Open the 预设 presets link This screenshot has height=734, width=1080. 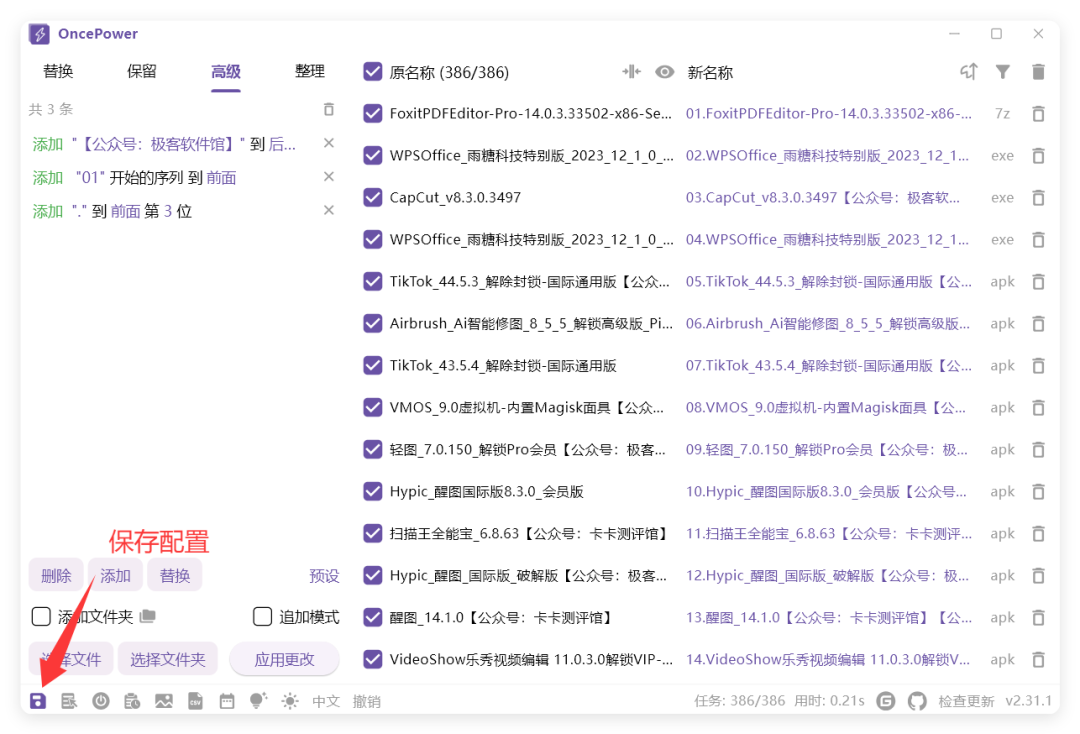(x=324, y=576)
